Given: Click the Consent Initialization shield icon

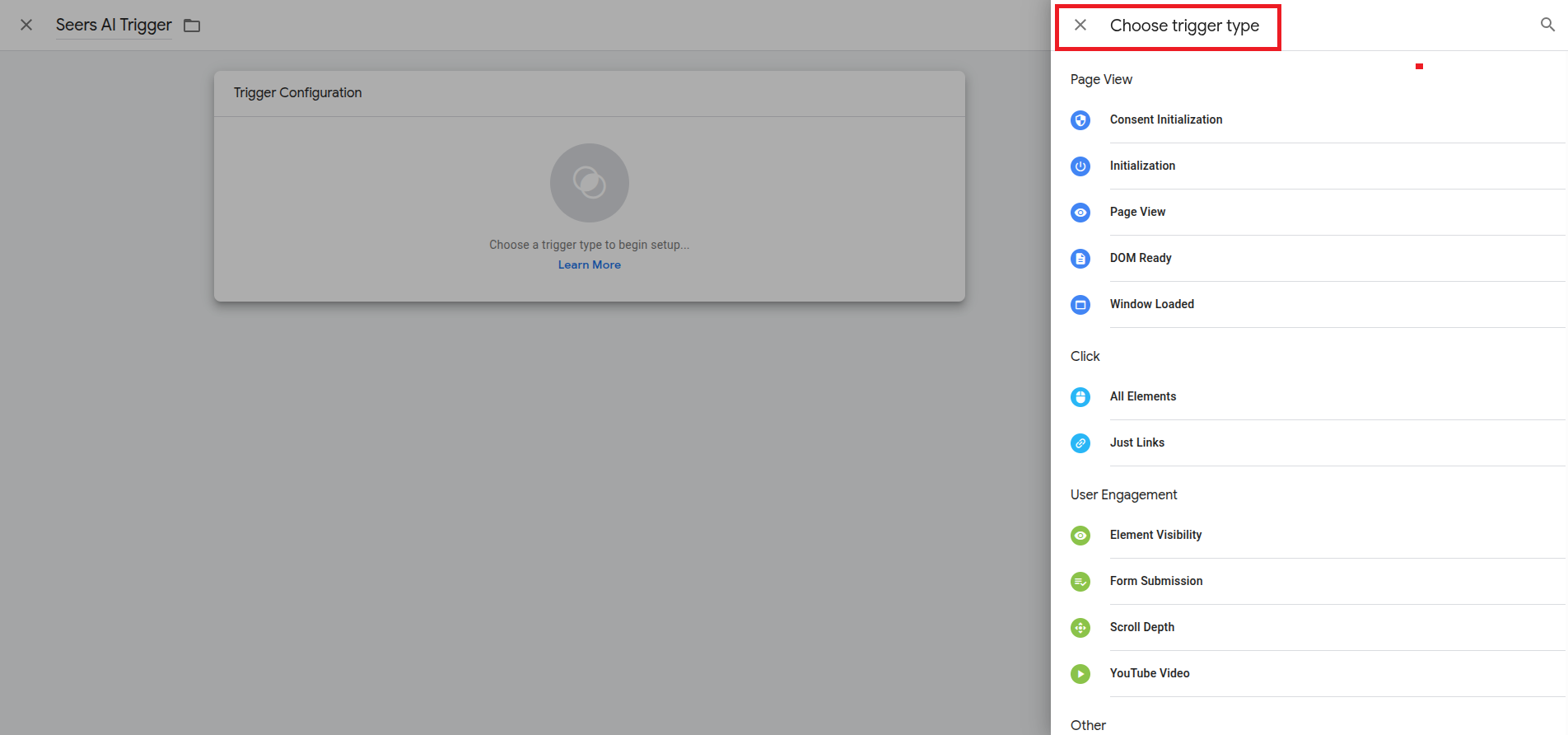Looking at the screenshot, I should click(x=1080, y=120).
